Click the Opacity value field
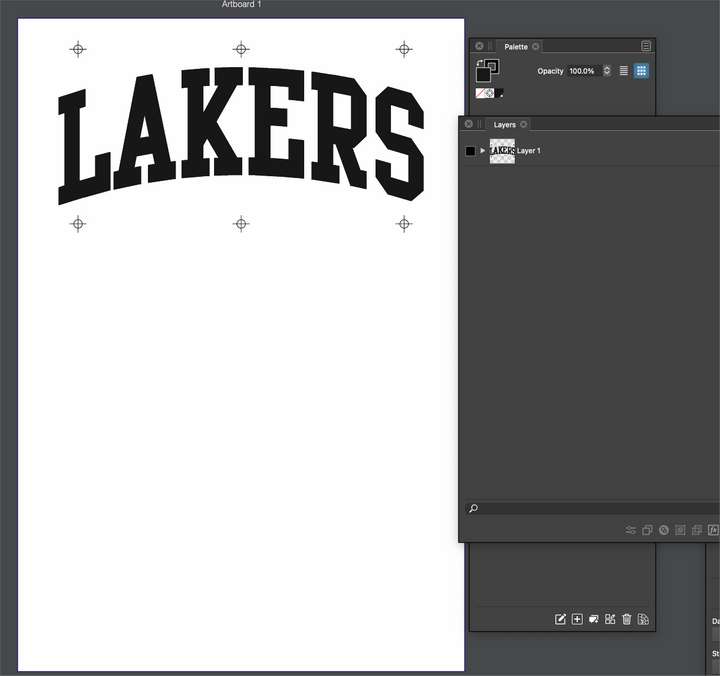 coord(582,71)
